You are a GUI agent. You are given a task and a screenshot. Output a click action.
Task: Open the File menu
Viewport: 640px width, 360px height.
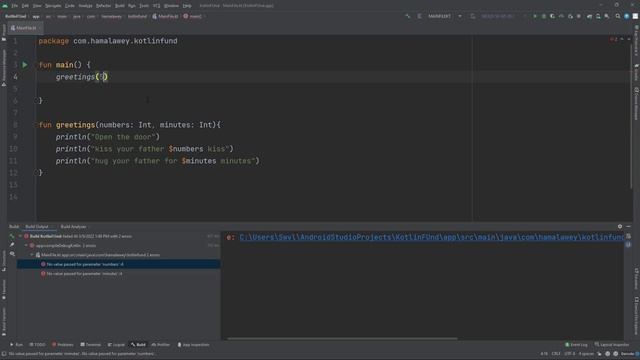pos(15,6)
